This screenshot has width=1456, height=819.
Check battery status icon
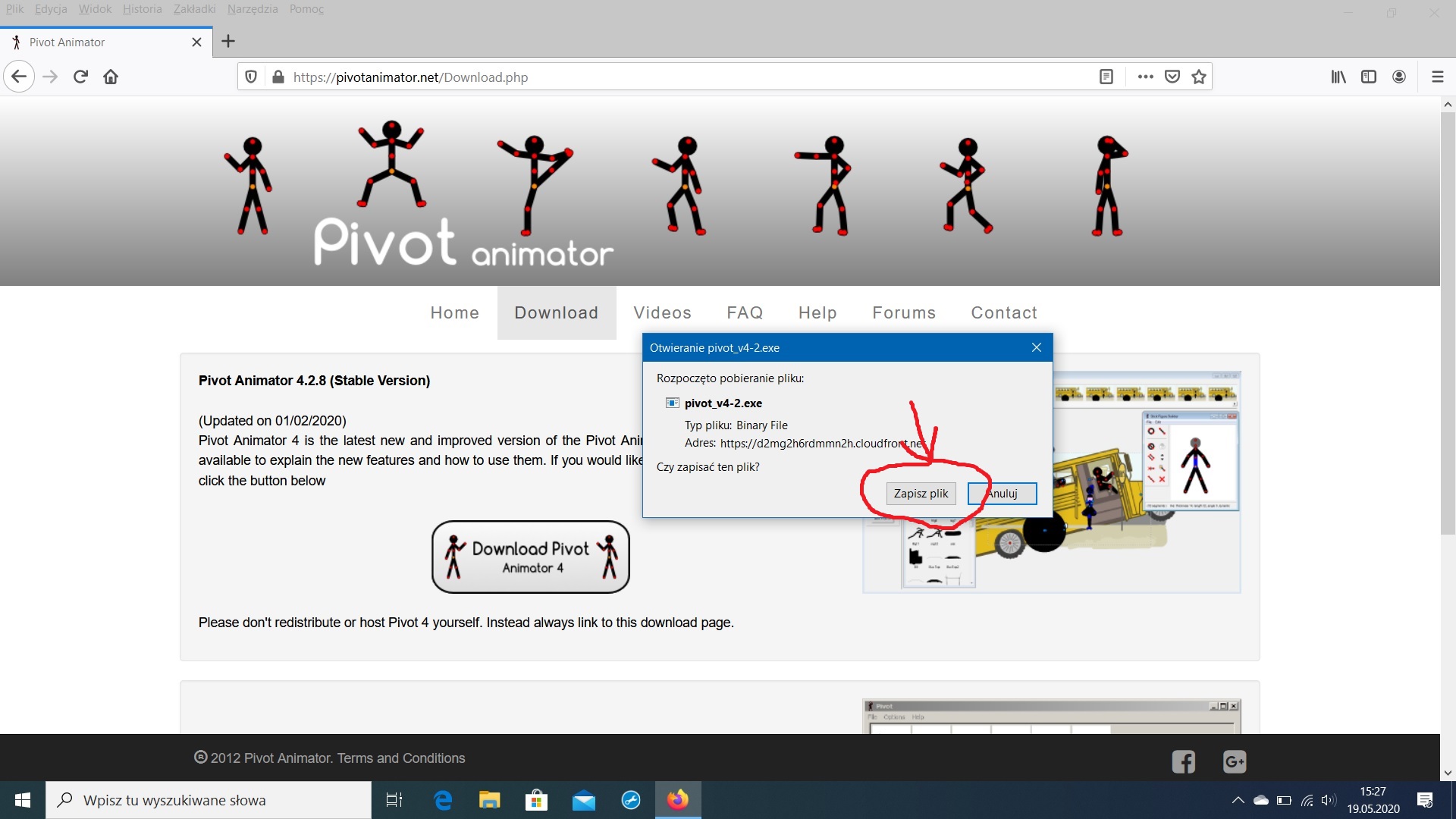point(1284,800)
